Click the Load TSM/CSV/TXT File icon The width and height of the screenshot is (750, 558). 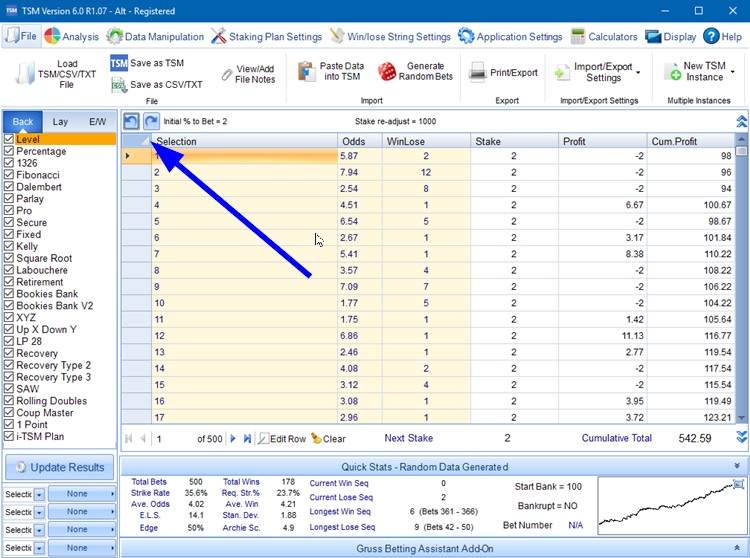click(26, 72)
